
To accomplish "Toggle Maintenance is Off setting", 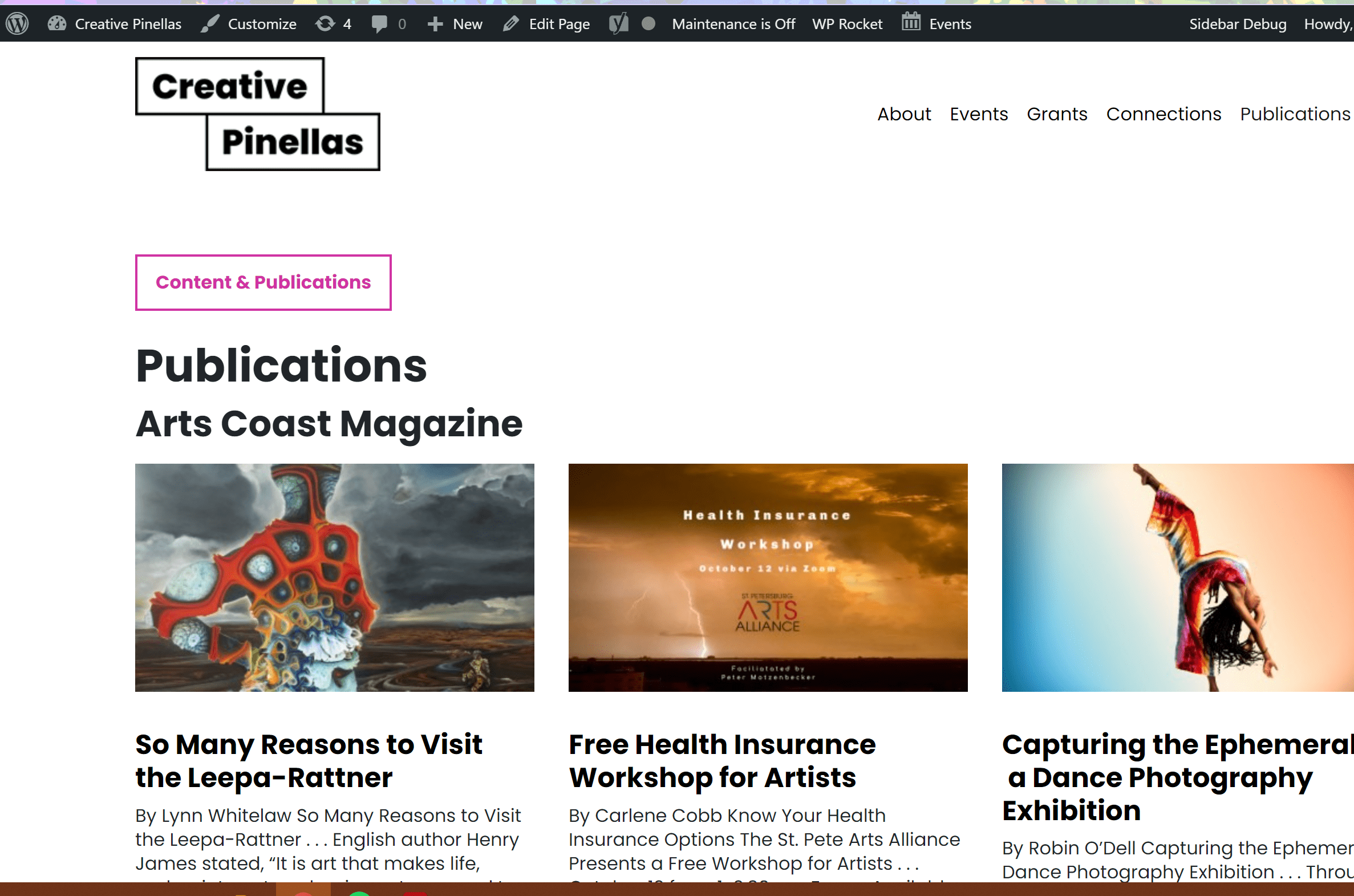I will [x=733, y=24].
